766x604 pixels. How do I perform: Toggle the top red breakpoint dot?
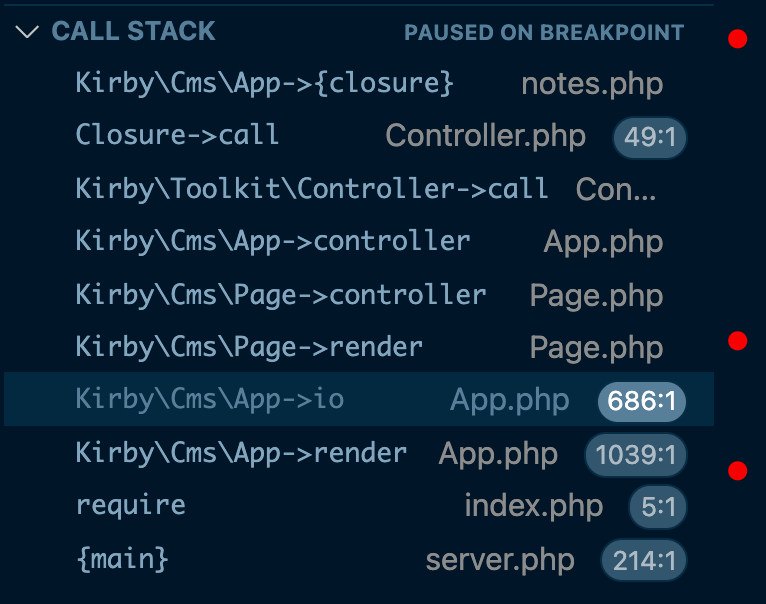point(738,39)
